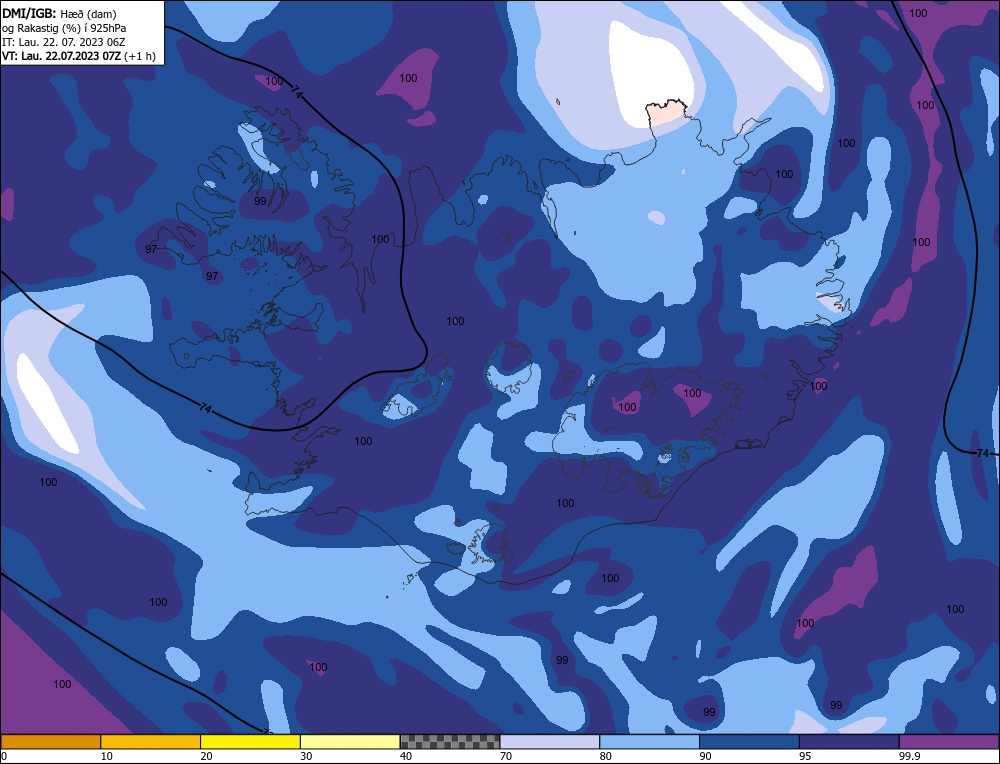The image size is (1000, 764).
Task: Click the "0" legend scale value
Action: (x=4, y=756)
